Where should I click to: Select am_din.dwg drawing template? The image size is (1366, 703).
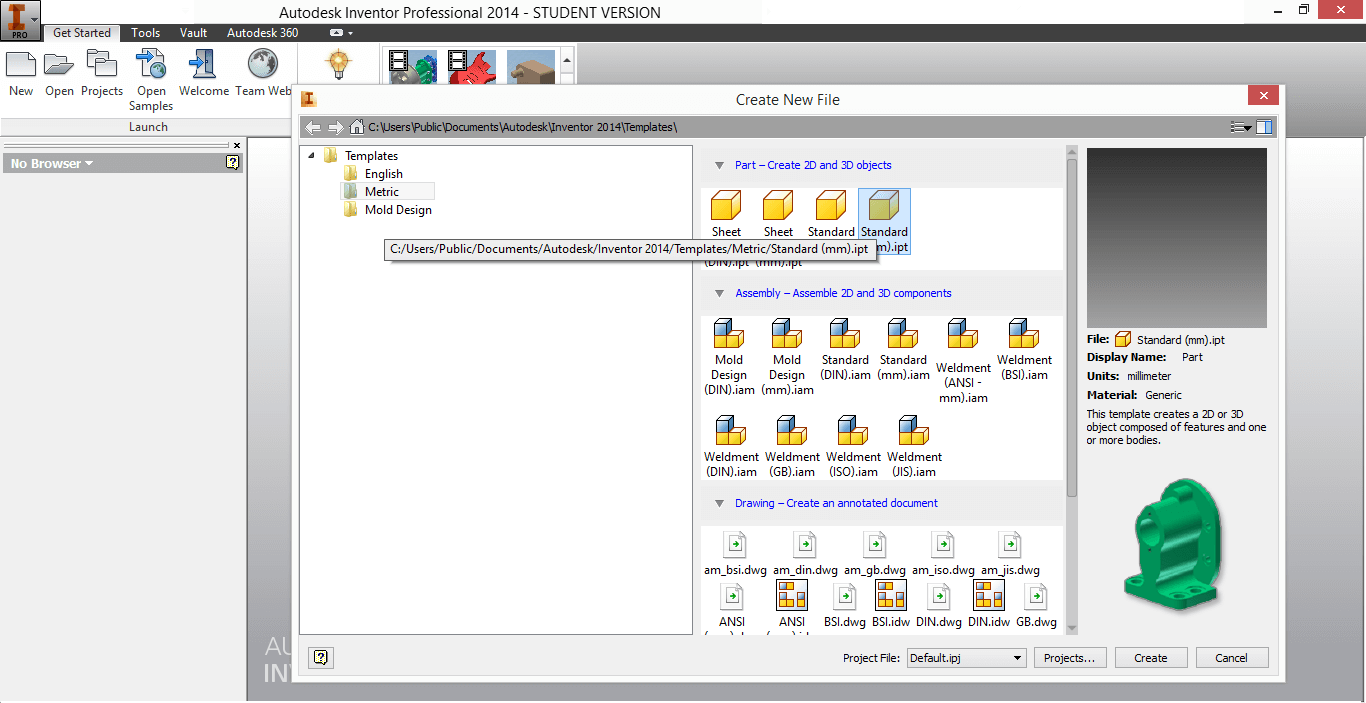pyautogui.click(x=805, y=554)
